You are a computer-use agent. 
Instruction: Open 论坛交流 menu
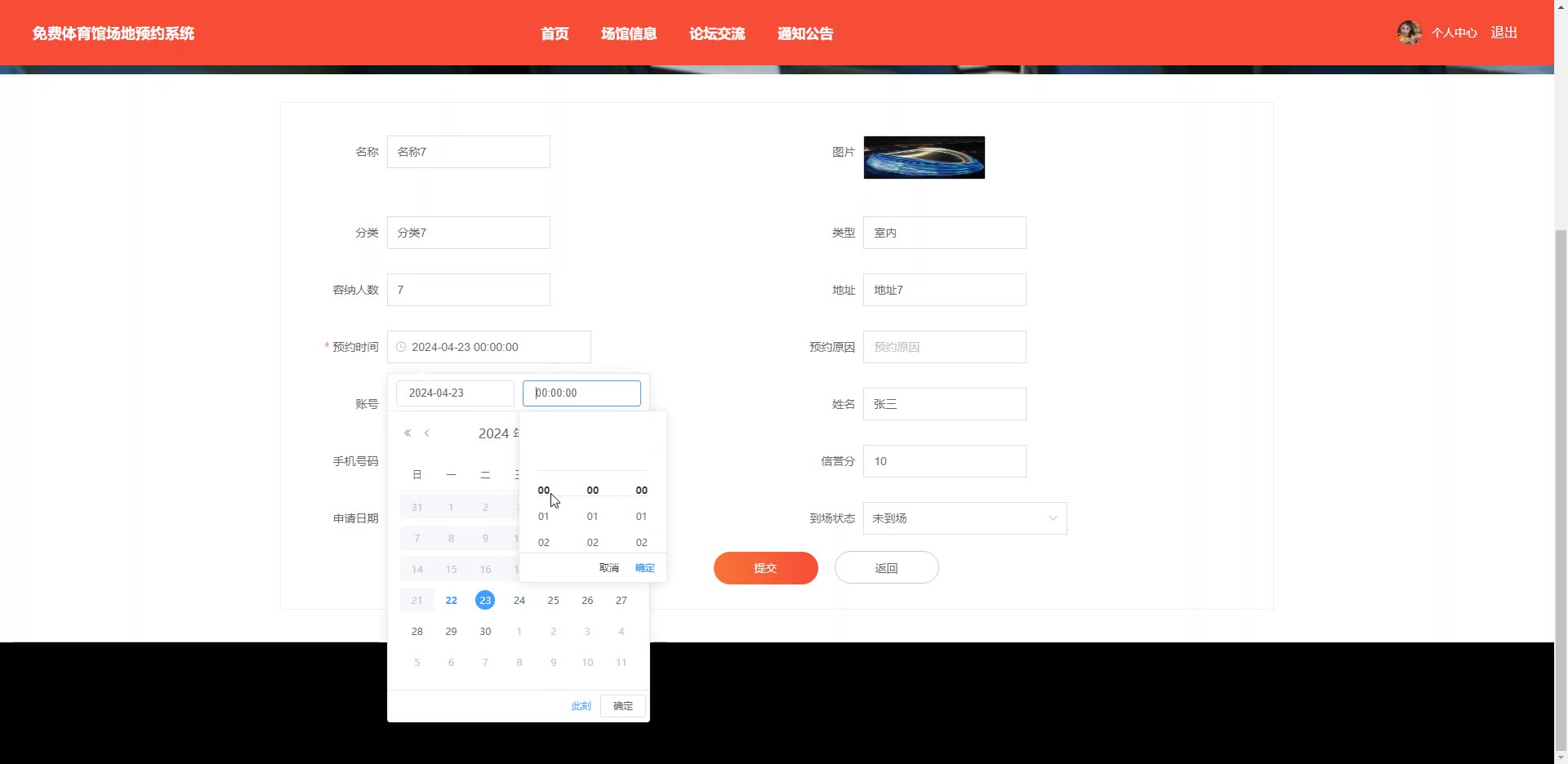click(x=717, y=33)
